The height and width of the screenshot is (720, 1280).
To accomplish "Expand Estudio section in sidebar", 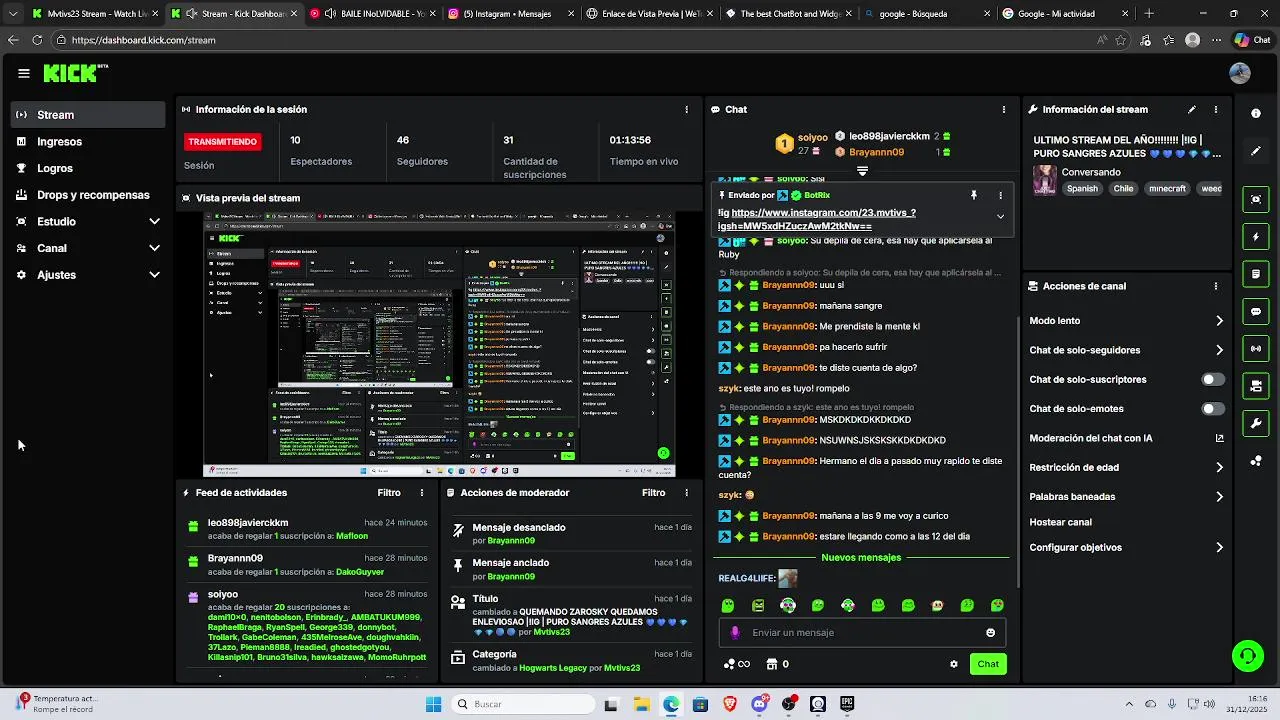I will click(154, 221).
